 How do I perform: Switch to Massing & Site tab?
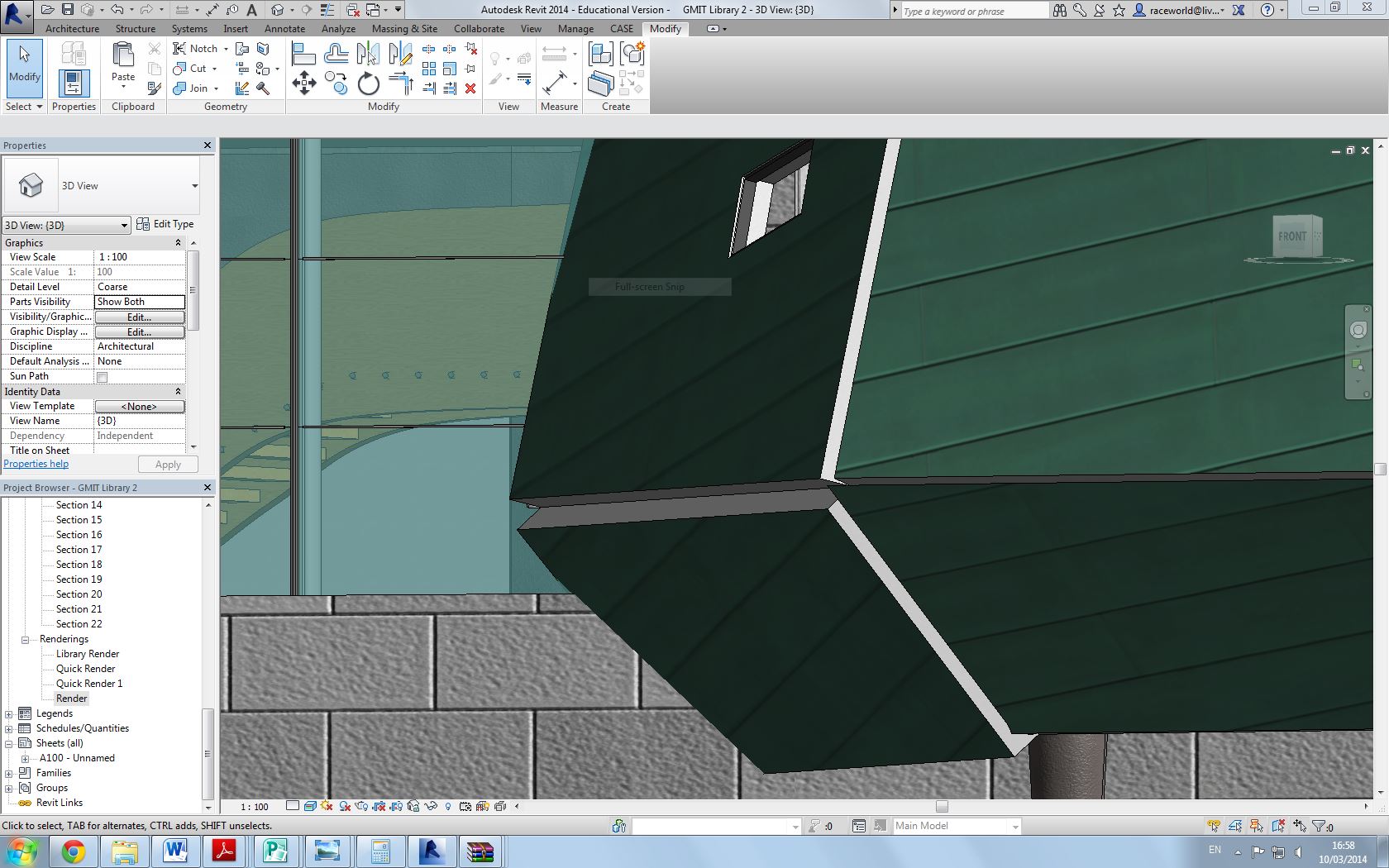point(404,28)
